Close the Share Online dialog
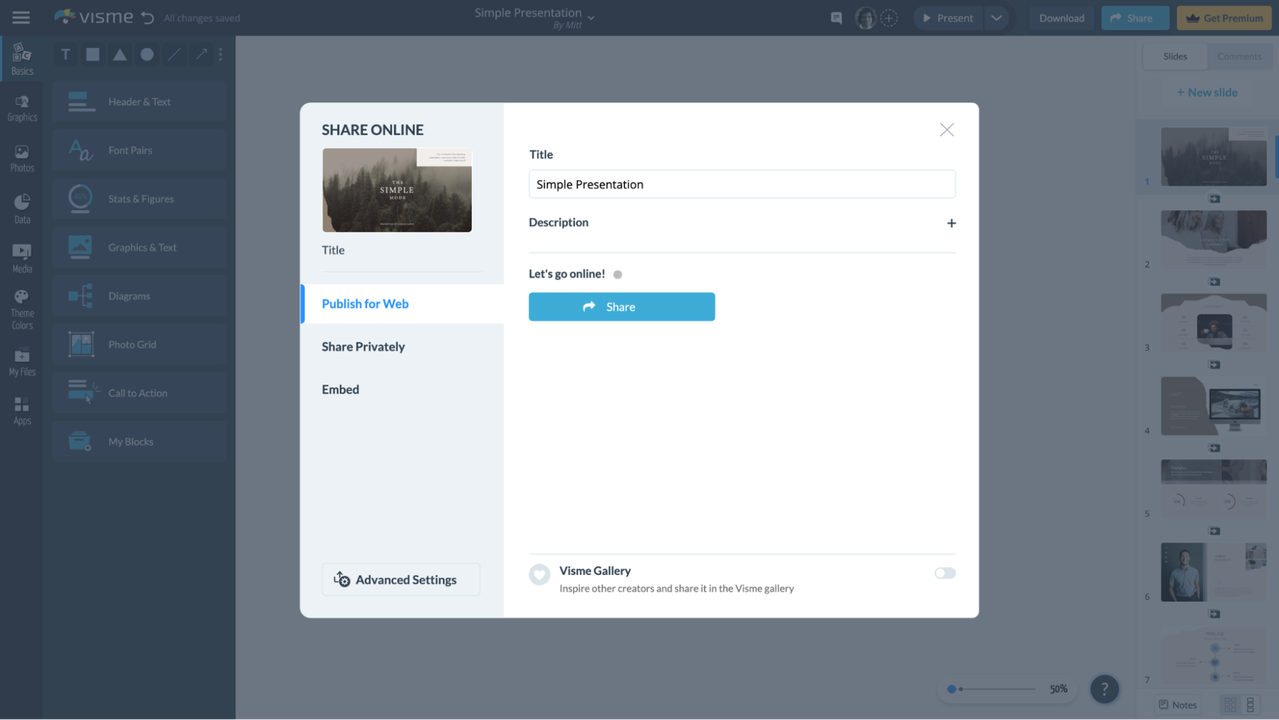The width and height of the screenshot is (1279, 720). (946, 130)
